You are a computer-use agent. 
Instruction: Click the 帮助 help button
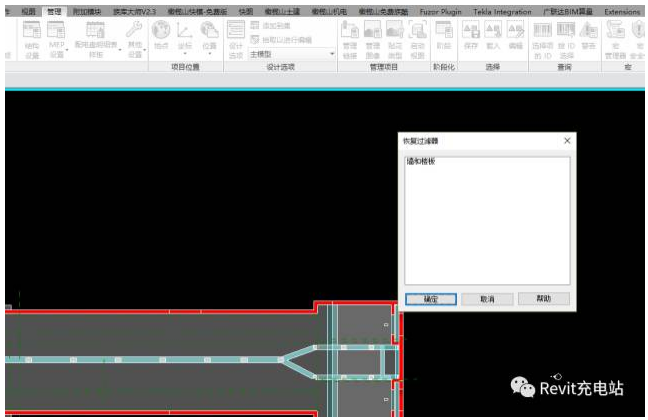pyautogui.click(x=543, y=298)
